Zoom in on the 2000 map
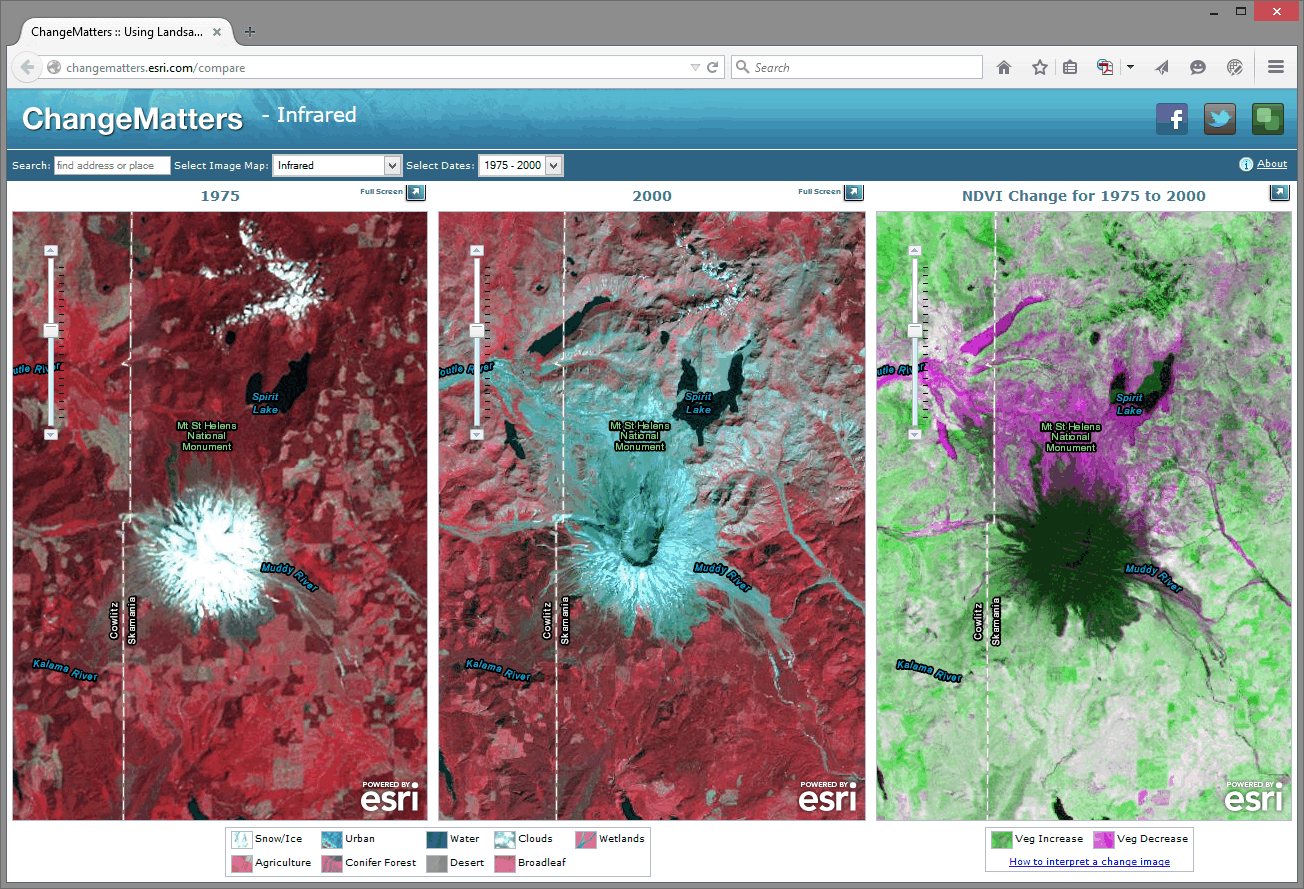The width and height of the screenshot is (1304, 889). [x=477, y=251]
